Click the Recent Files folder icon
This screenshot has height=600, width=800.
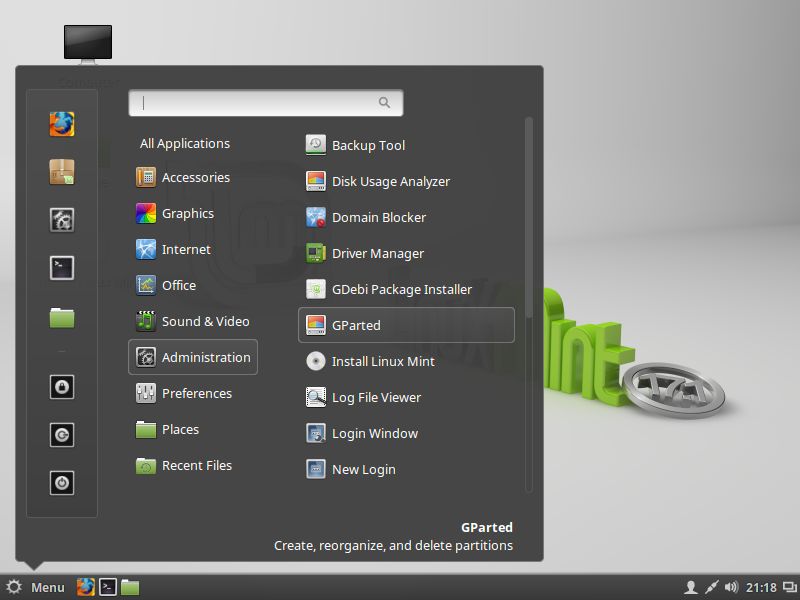point(146,465)
